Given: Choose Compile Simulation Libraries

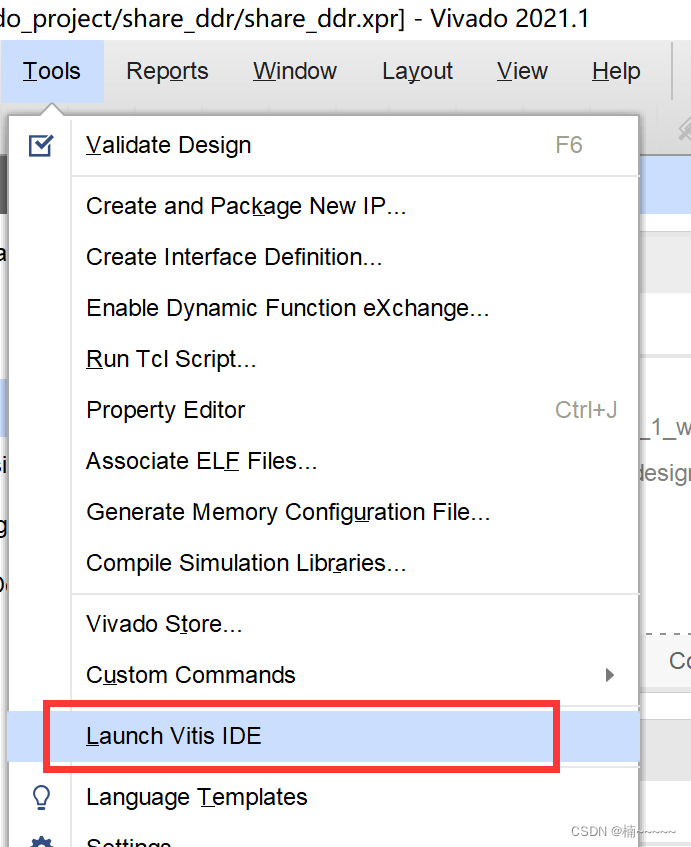Looking at the screenshot, I should pos(323,563).
